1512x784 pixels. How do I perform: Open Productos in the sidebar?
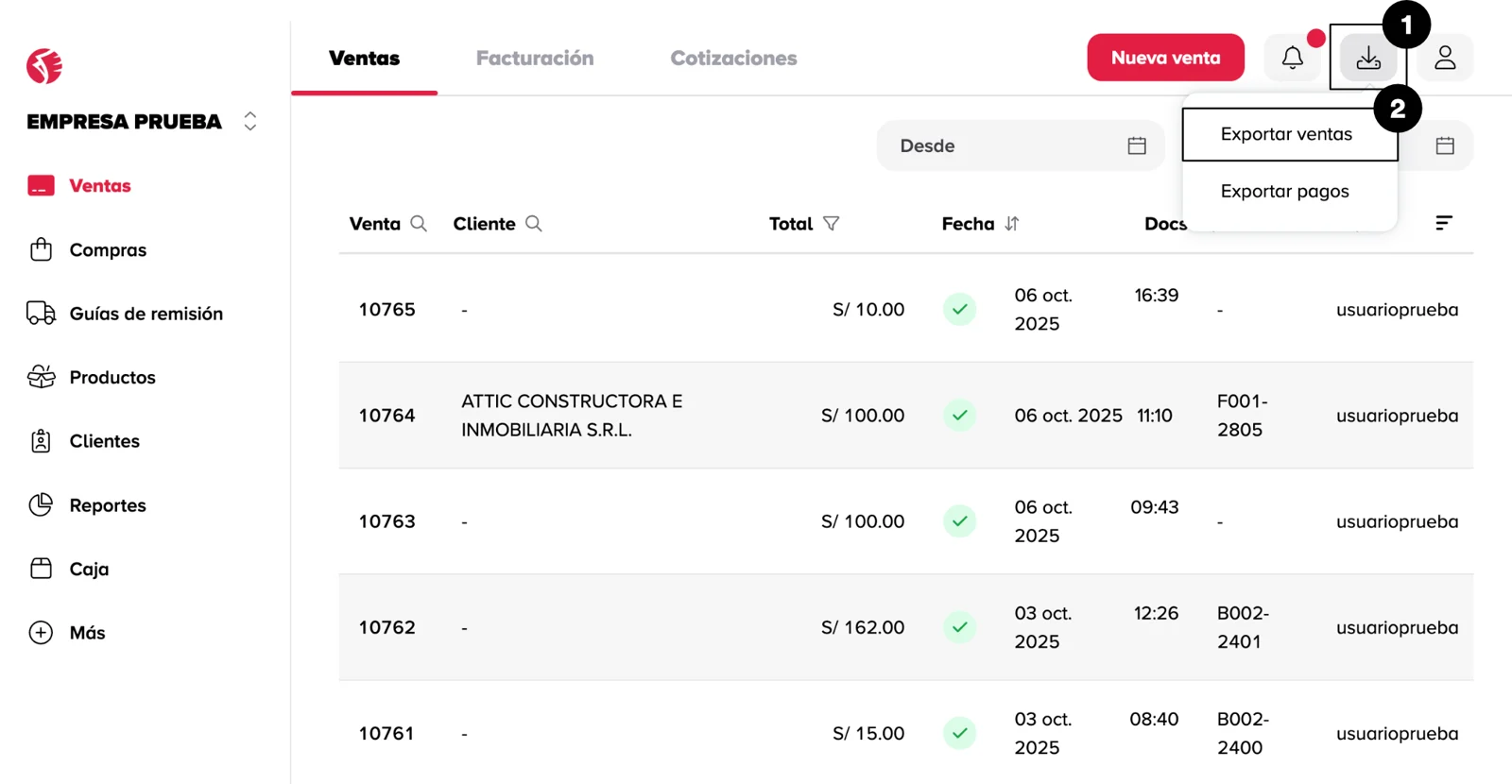[112, 378]
